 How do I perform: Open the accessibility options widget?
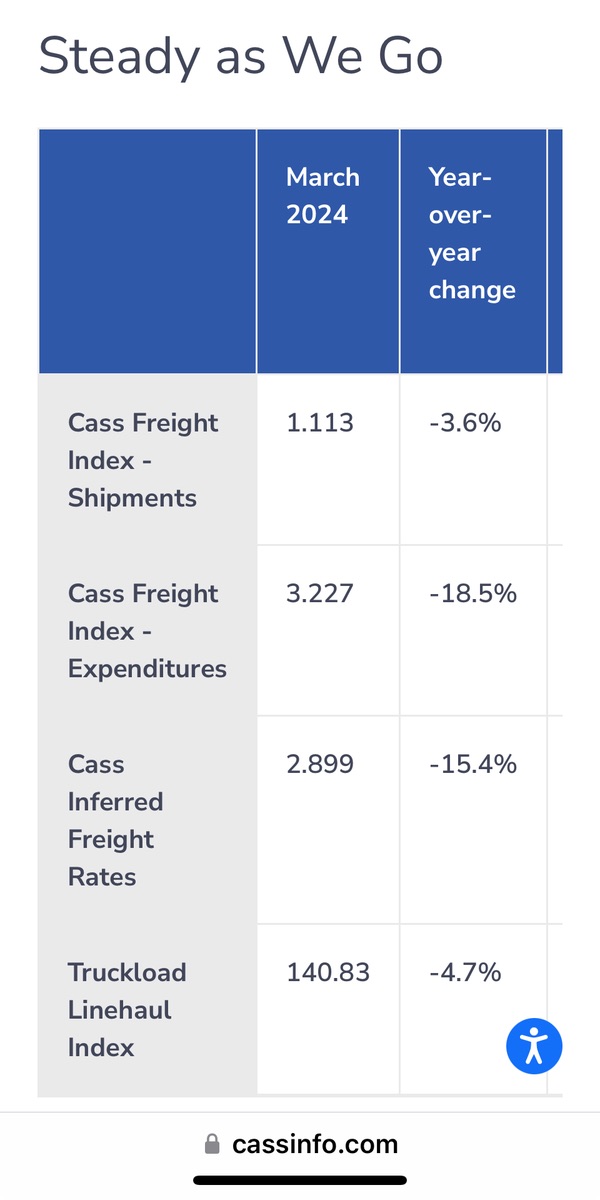click(534, 1046)
